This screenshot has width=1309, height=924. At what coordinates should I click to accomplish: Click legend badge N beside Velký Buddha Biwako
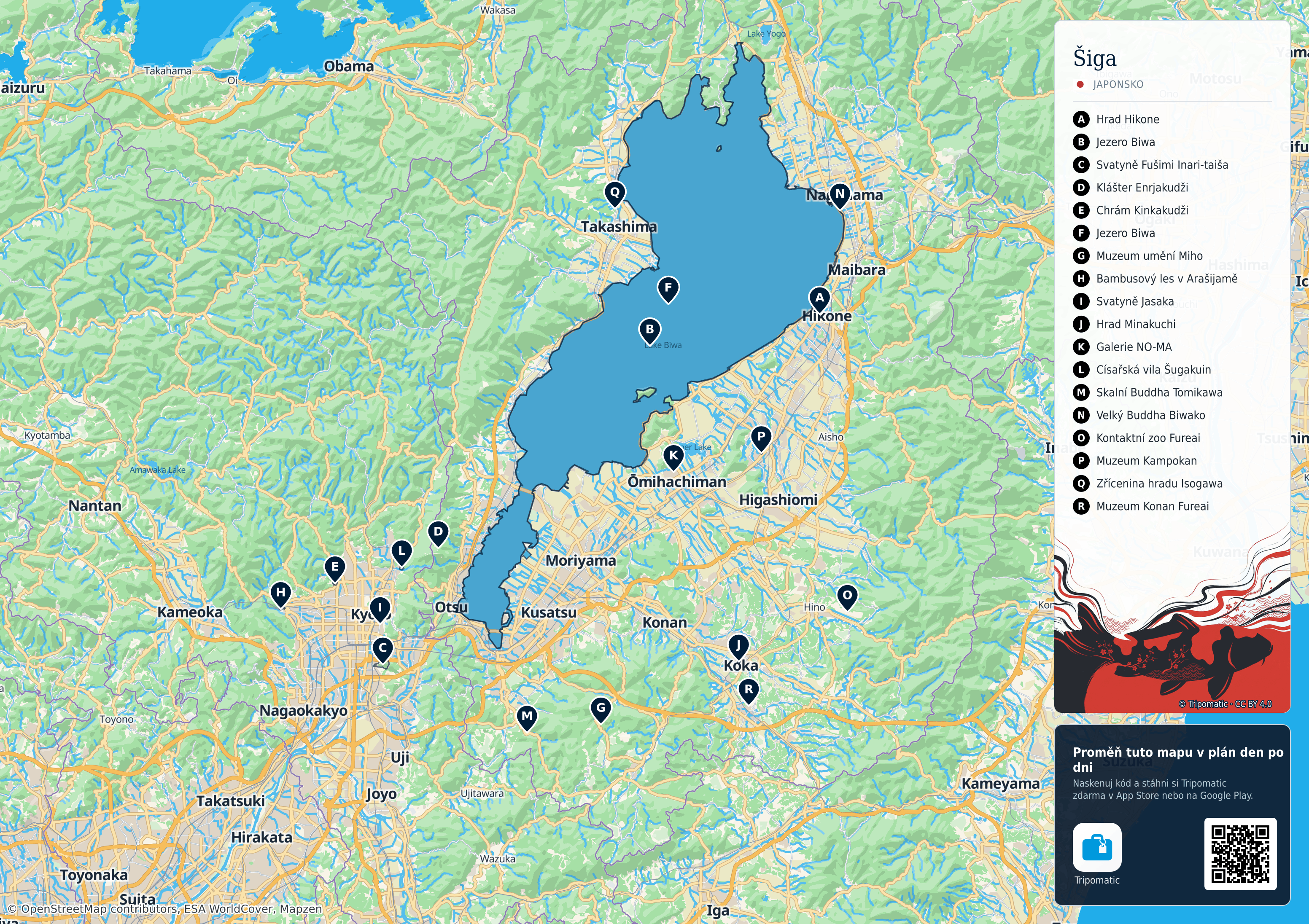pyautogui.click(x=1081, y=415)
